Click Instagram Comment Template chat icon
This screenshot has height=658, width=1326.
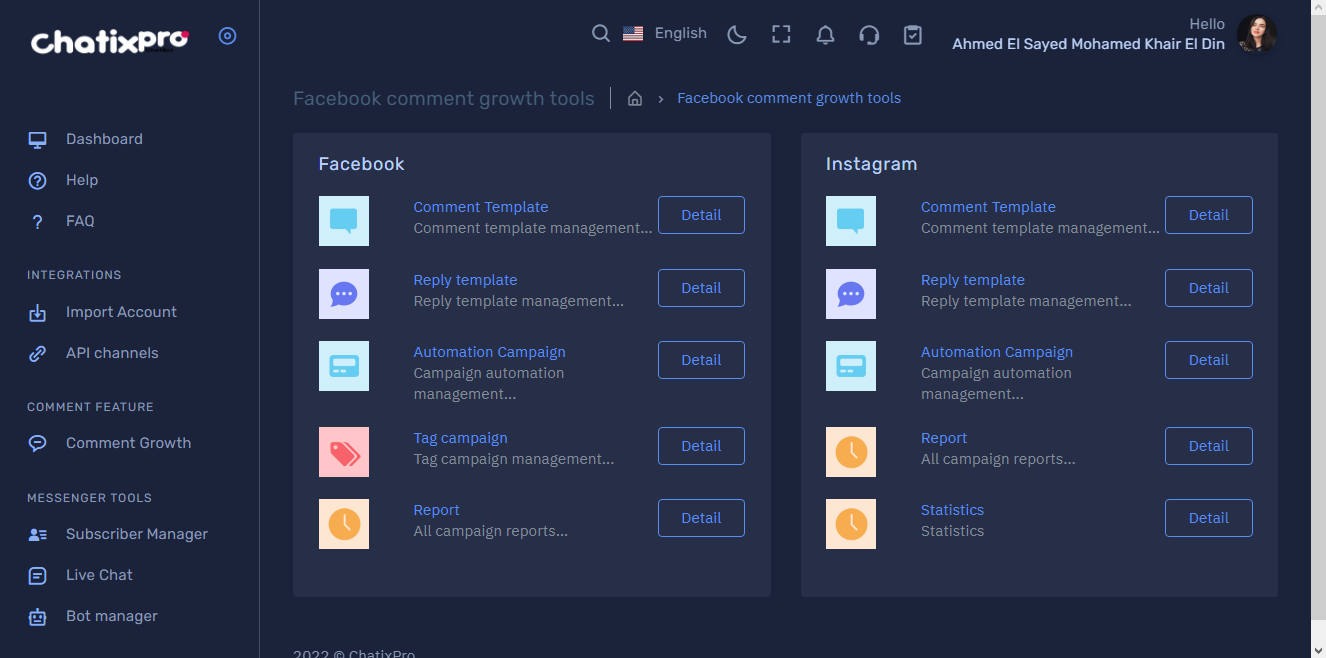851,221
